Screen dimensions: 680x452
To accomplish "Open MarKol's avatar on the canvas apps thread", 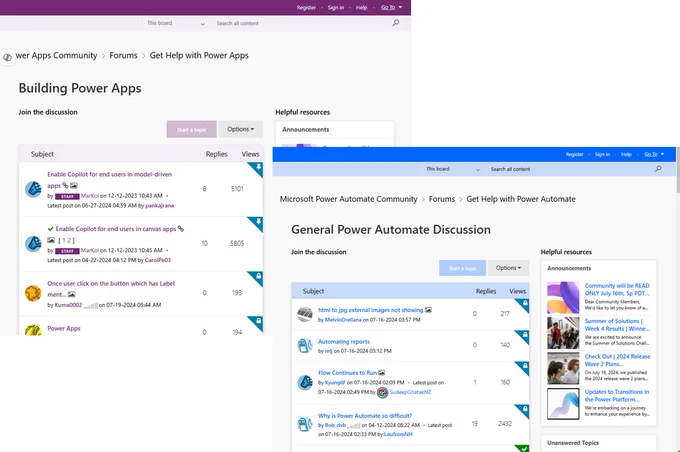I will [33, 244].
